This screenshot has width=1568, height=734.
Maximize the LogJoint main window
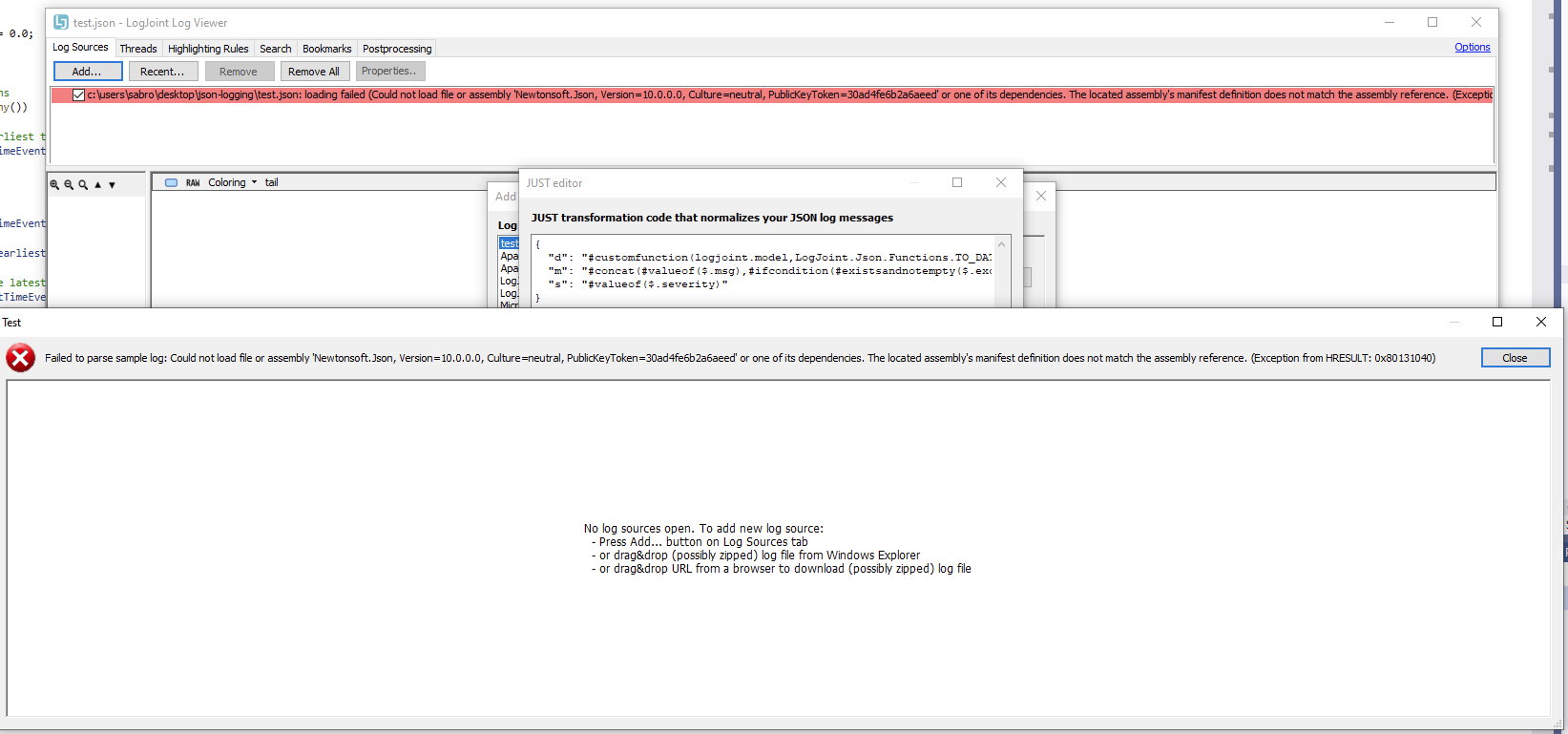1432,22
